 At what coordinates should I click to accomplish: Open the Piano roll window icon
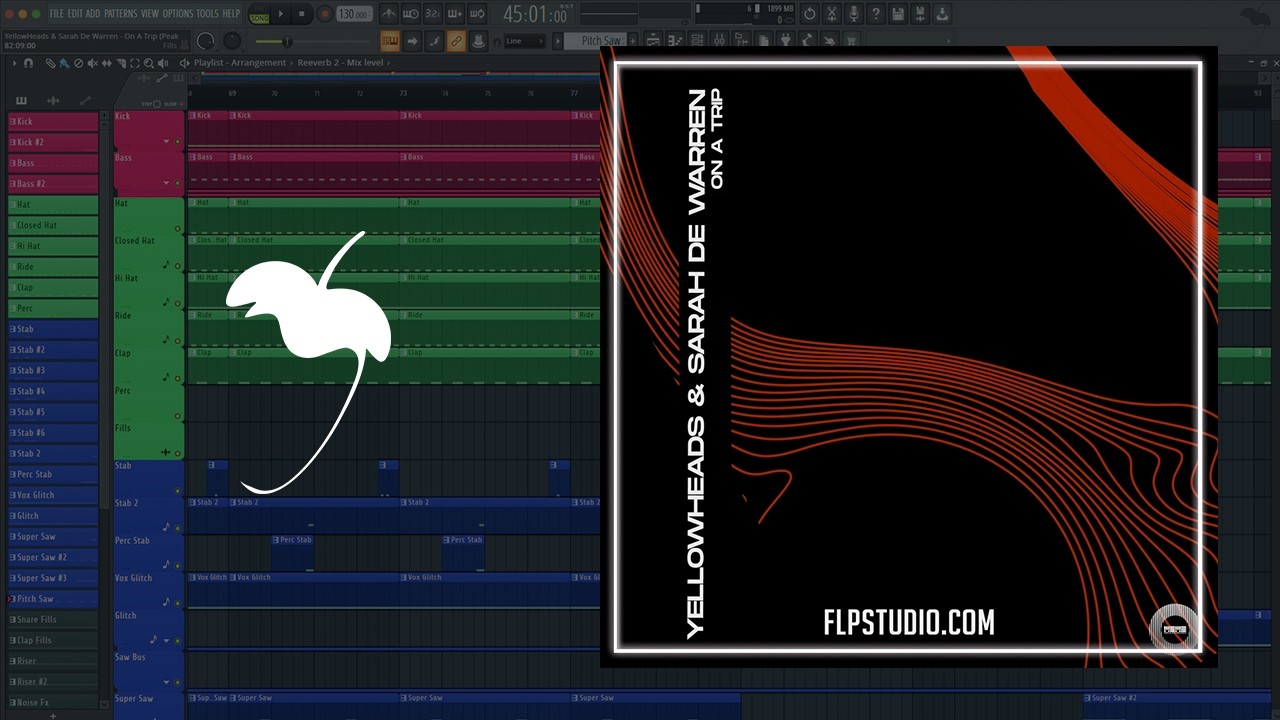675,40
